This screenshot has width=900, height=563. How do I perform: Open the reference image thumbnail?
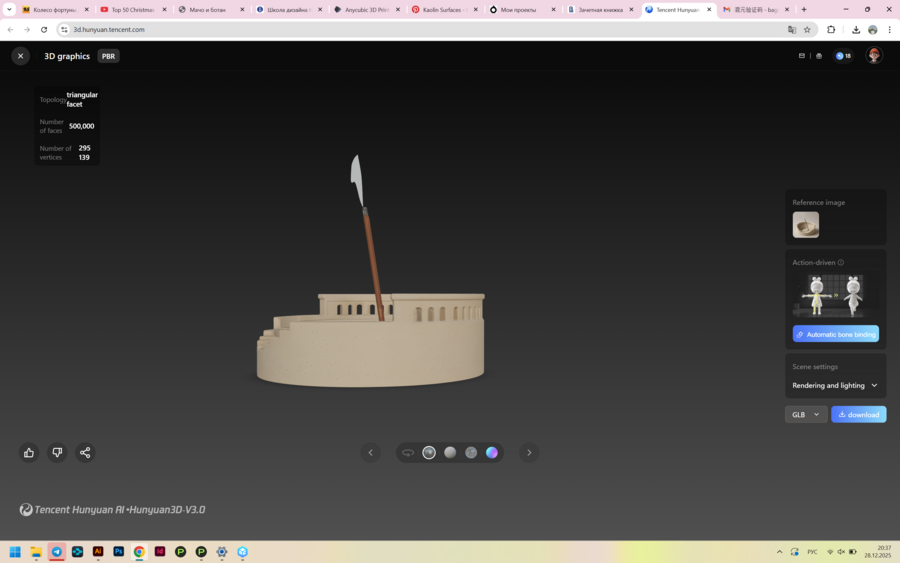805,225
